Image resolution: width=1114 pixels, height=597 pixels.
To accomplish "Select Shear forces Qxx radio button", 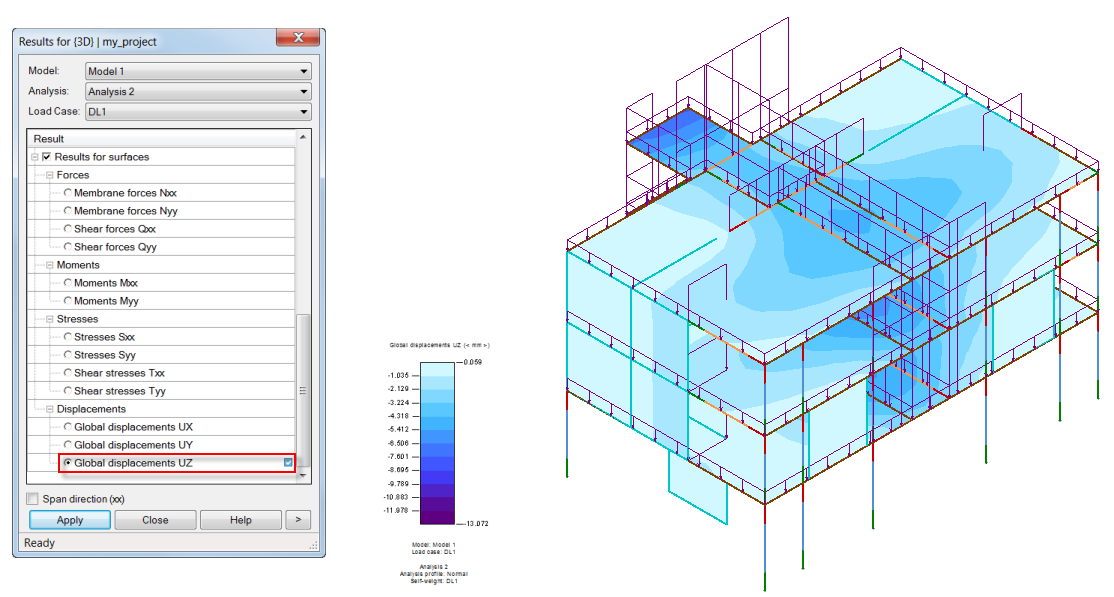I will point(67,229).
